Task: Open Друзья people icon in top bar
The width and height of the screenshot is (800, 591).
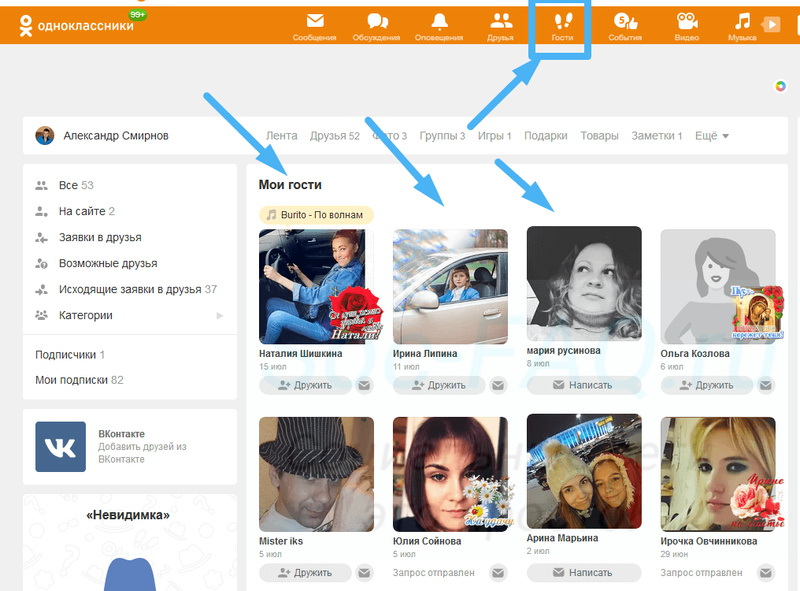Action: tap(501, 21)
